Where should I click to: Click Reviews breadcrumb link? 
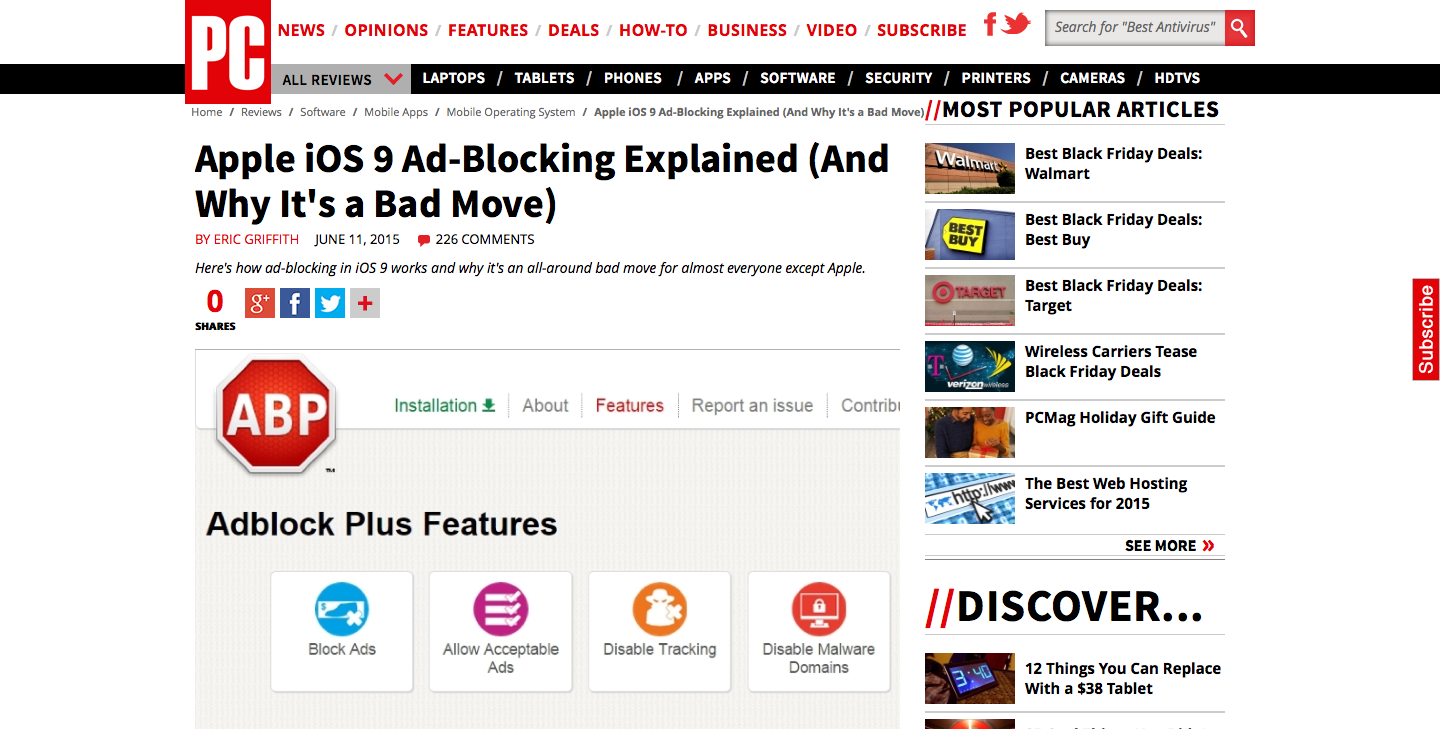pos(261,112)
